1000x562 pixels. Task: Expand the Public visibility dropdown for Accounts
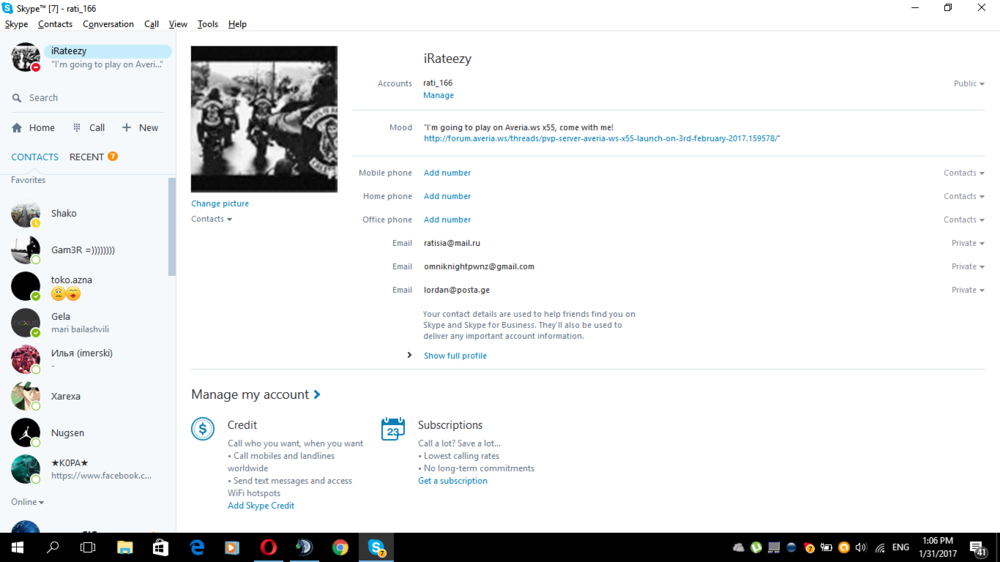pos(968,84)
